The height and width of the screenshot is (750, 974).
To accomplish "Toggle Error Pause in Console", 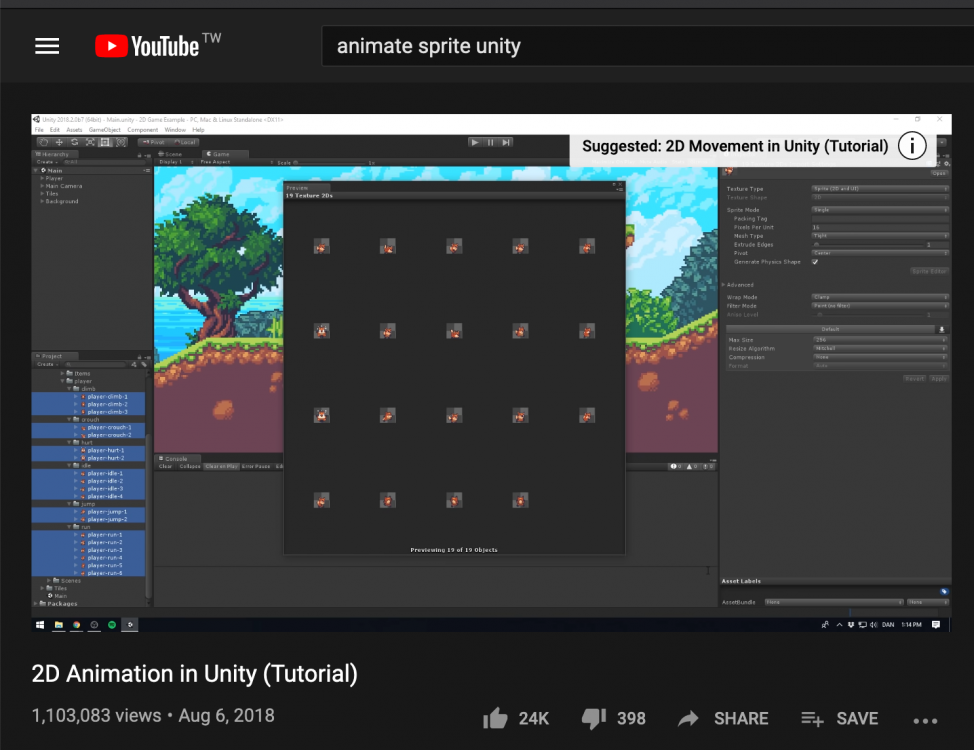I will click(256, 467).
